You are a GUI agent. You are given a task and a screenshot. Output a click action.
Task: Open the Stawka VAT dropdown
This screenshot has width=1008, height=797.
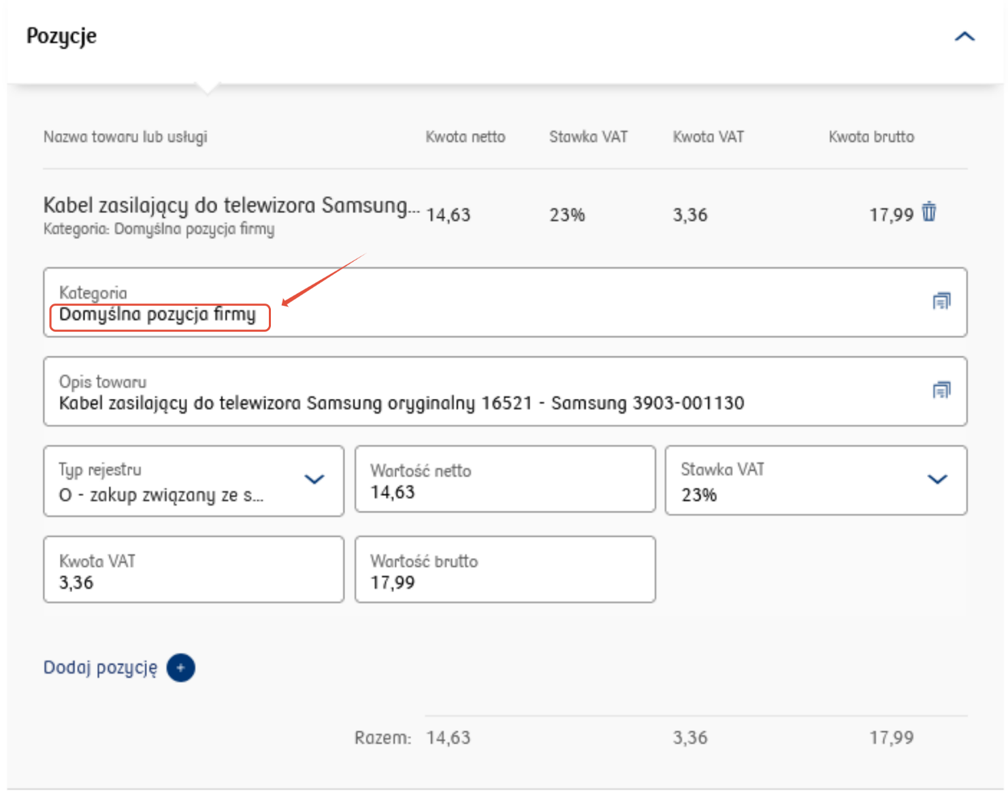tap(816, 481)
